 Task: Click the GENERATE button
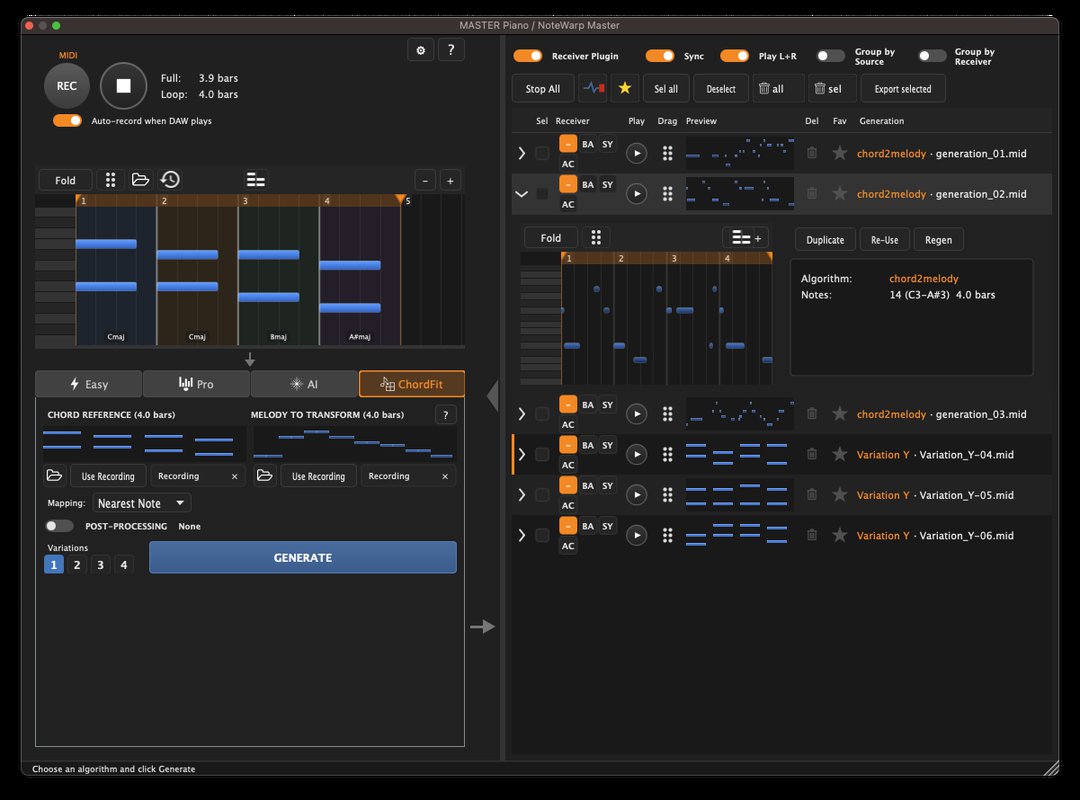[302, 558]
